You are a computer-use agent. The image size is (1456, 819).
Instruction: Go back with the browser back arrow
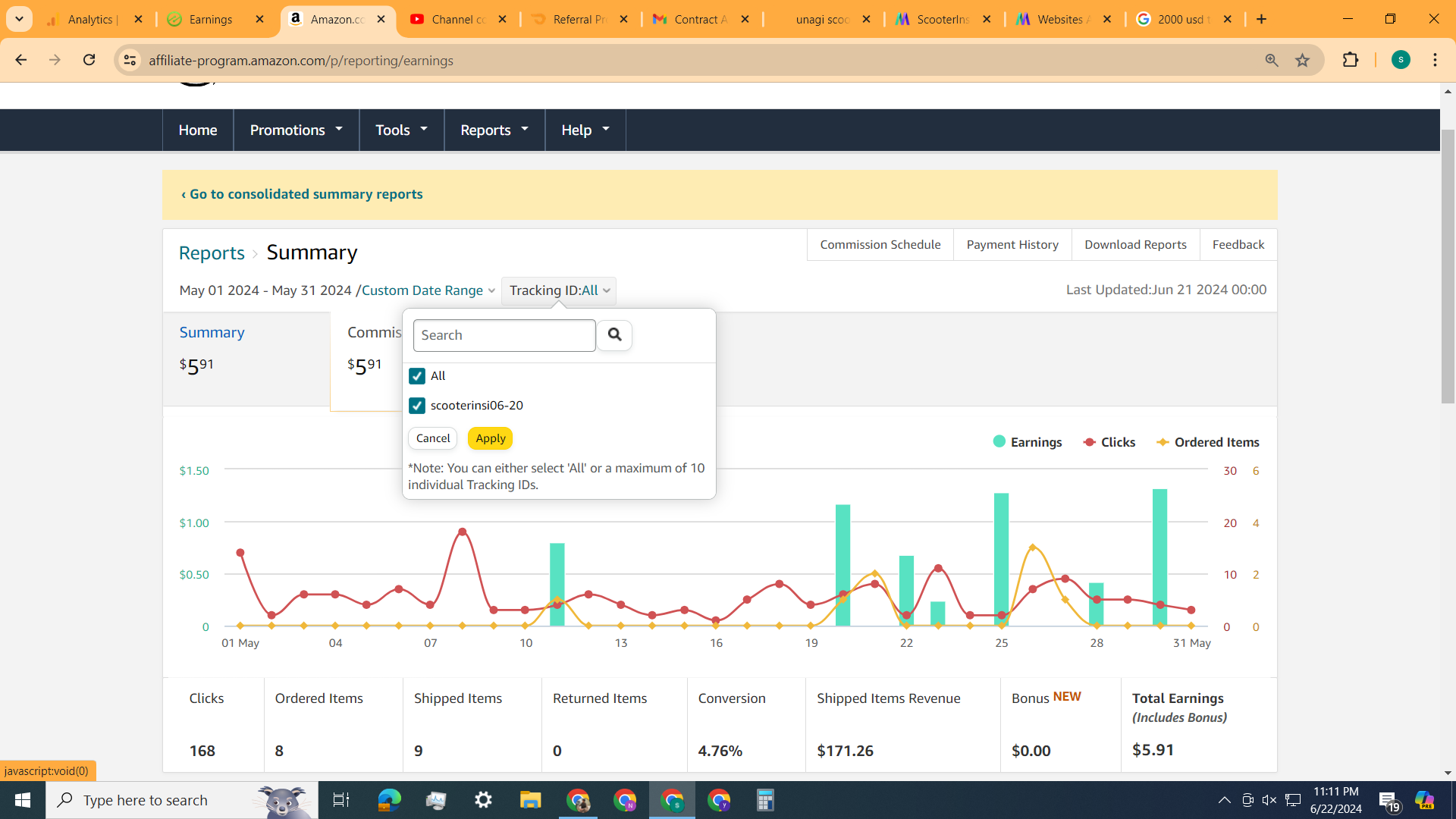(x=20, y=60)
